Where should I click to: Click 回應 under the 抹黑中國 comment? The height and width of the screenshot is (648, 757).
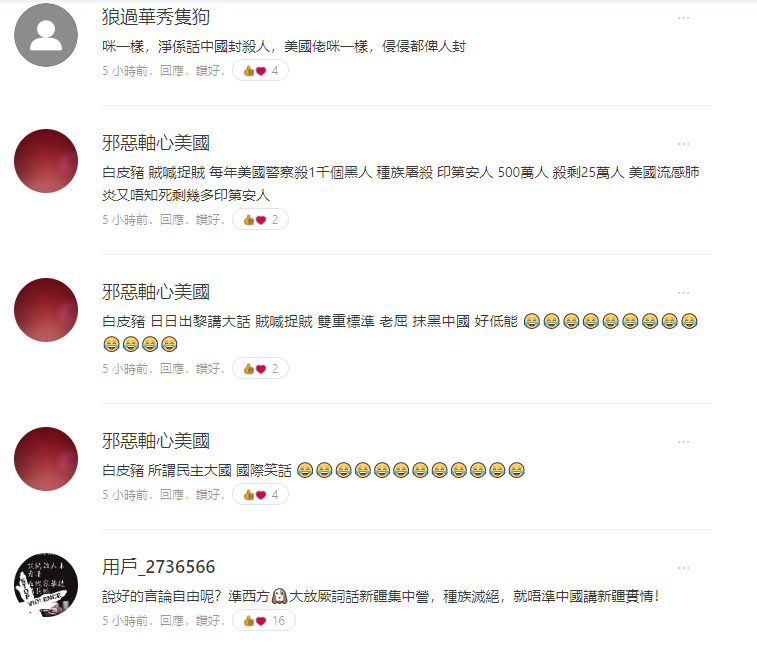(x=172, y=369)
